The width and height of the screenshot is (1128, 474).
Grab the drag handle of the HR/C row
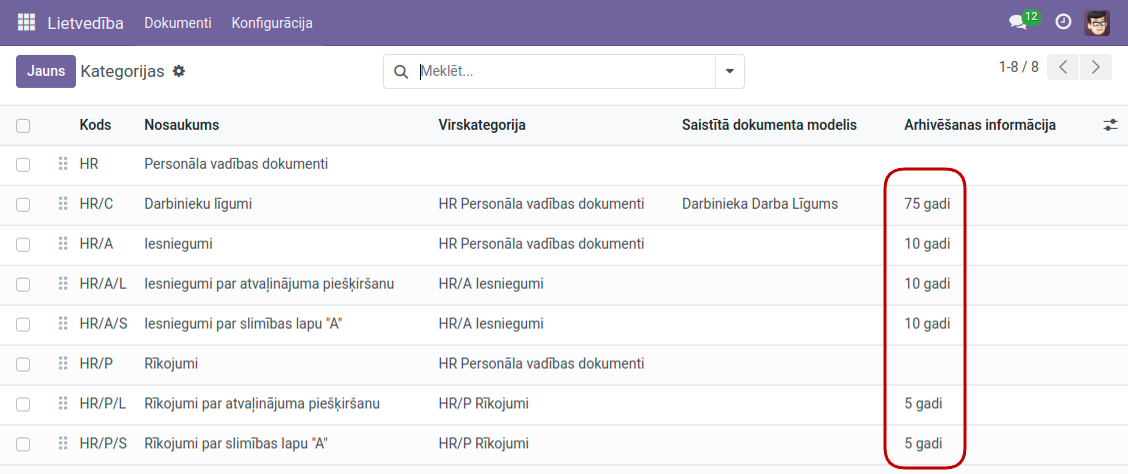(62, 204)
